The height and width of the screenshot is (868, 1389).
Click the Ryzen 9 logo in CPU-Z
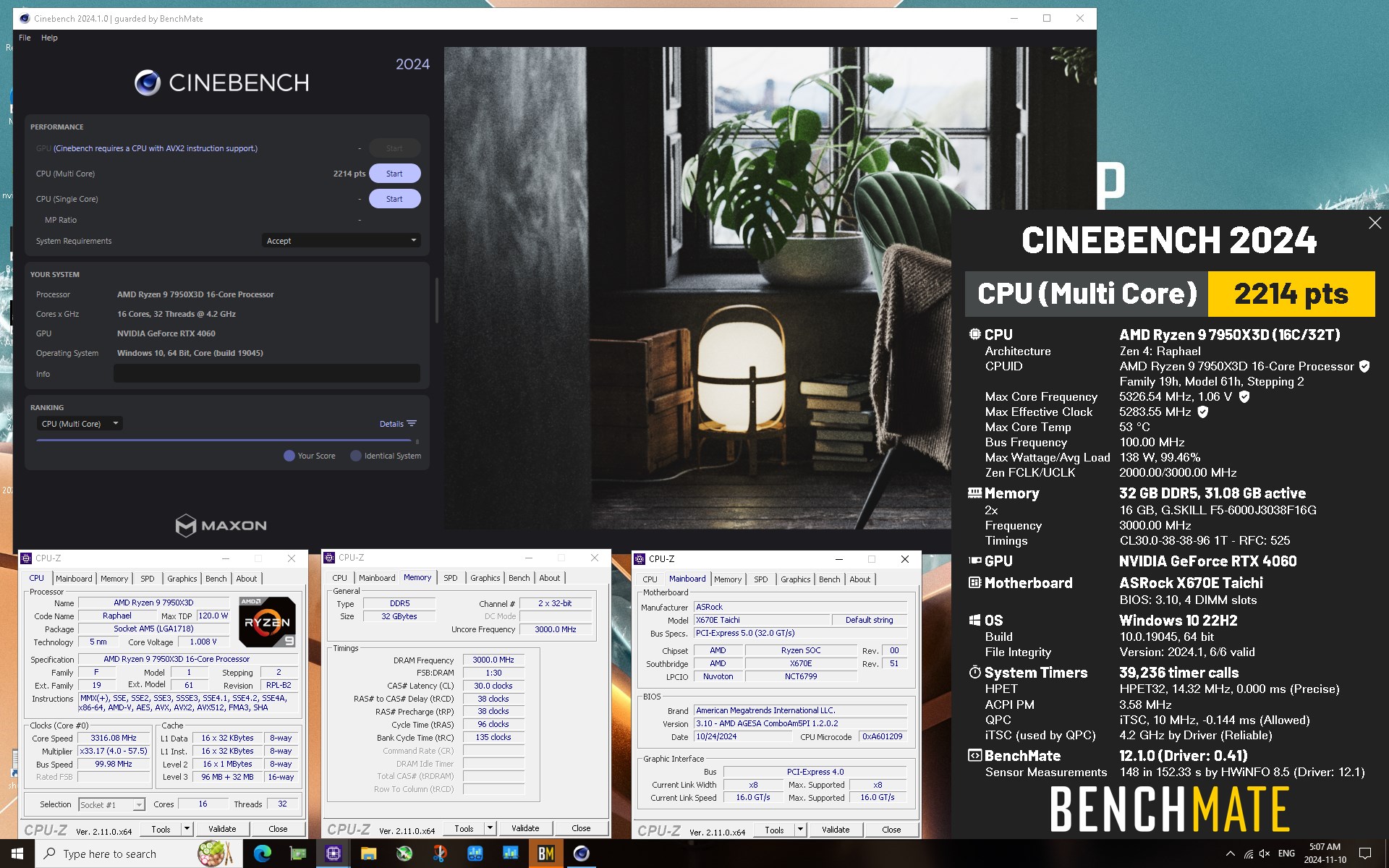(x=267, y=622)
